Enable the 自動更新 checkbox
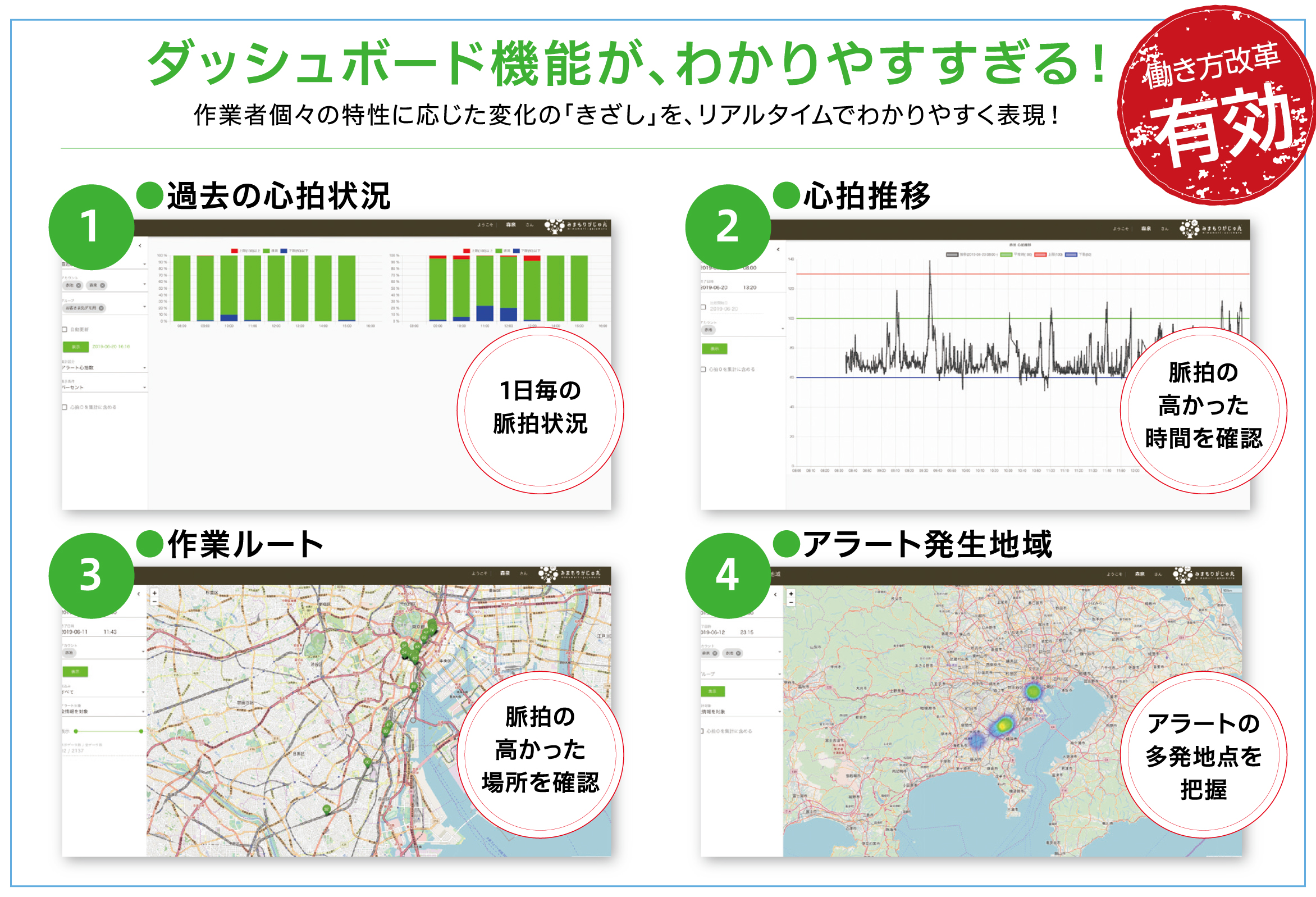 65,330
